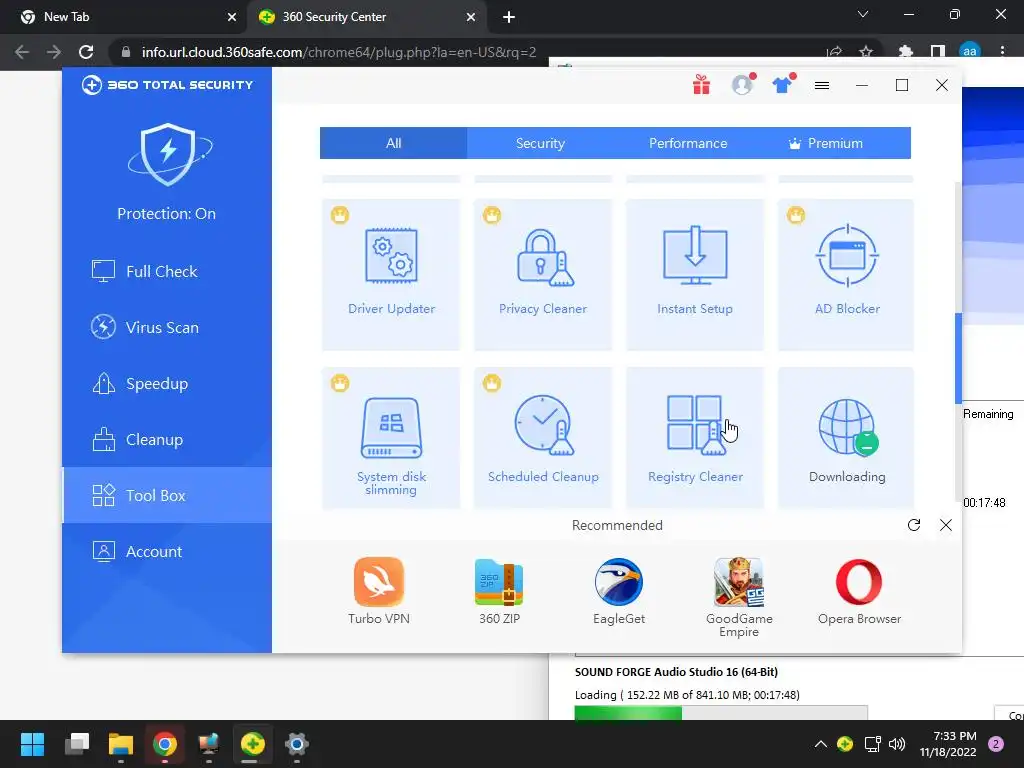Switch to the Security tab
Viewport: 1024px width, 768px height.
(x=540, y=143)
